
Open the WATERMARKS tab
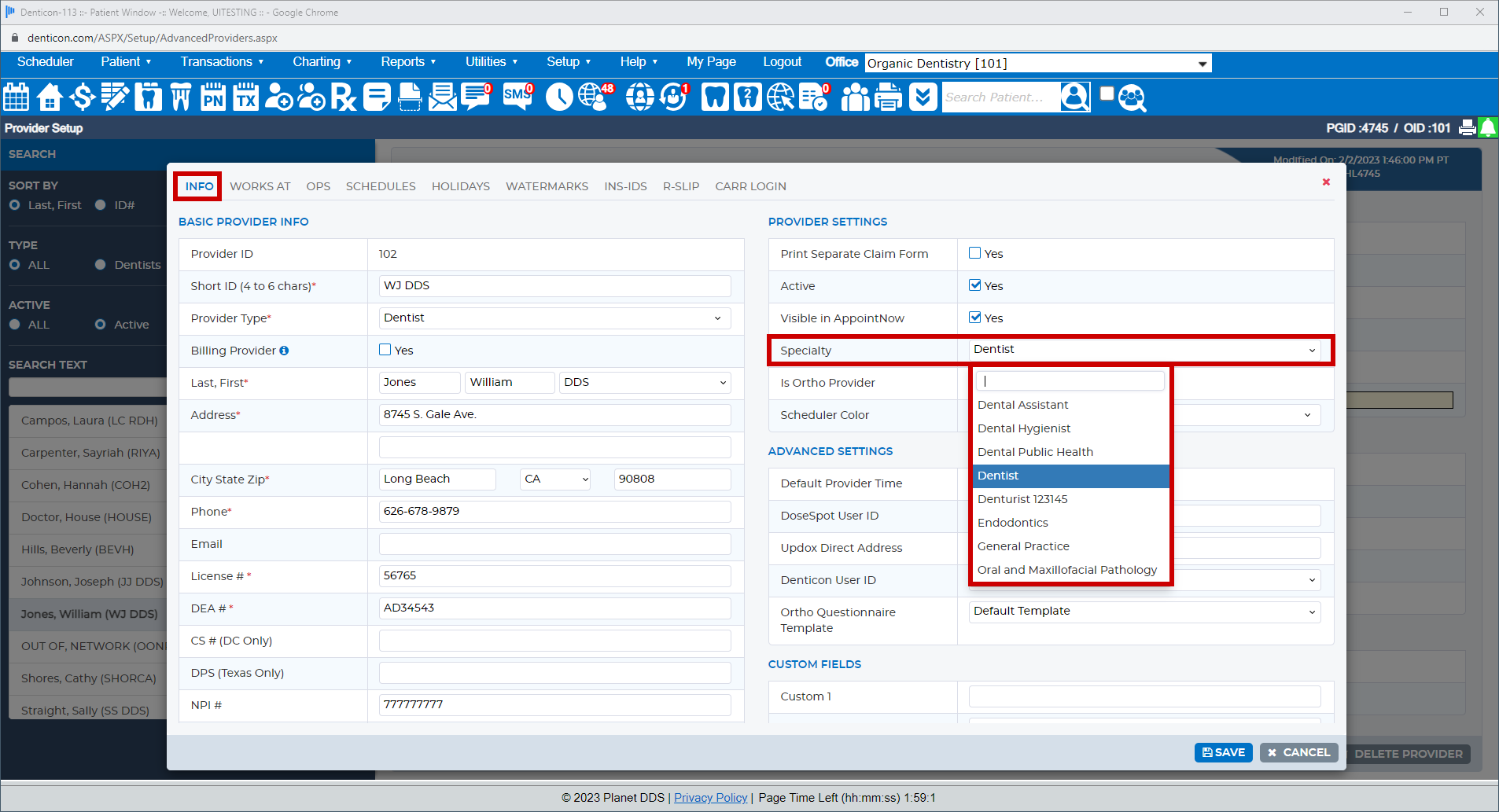click(x=547, y=186)
